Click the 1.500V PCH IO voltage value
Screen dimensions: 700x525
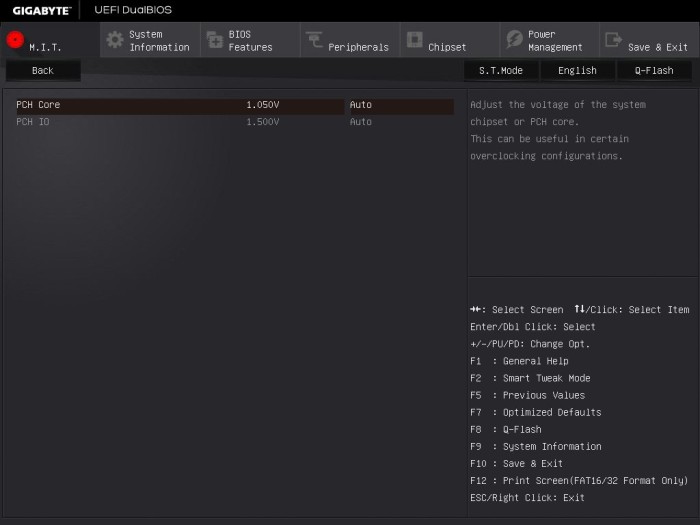262,122
